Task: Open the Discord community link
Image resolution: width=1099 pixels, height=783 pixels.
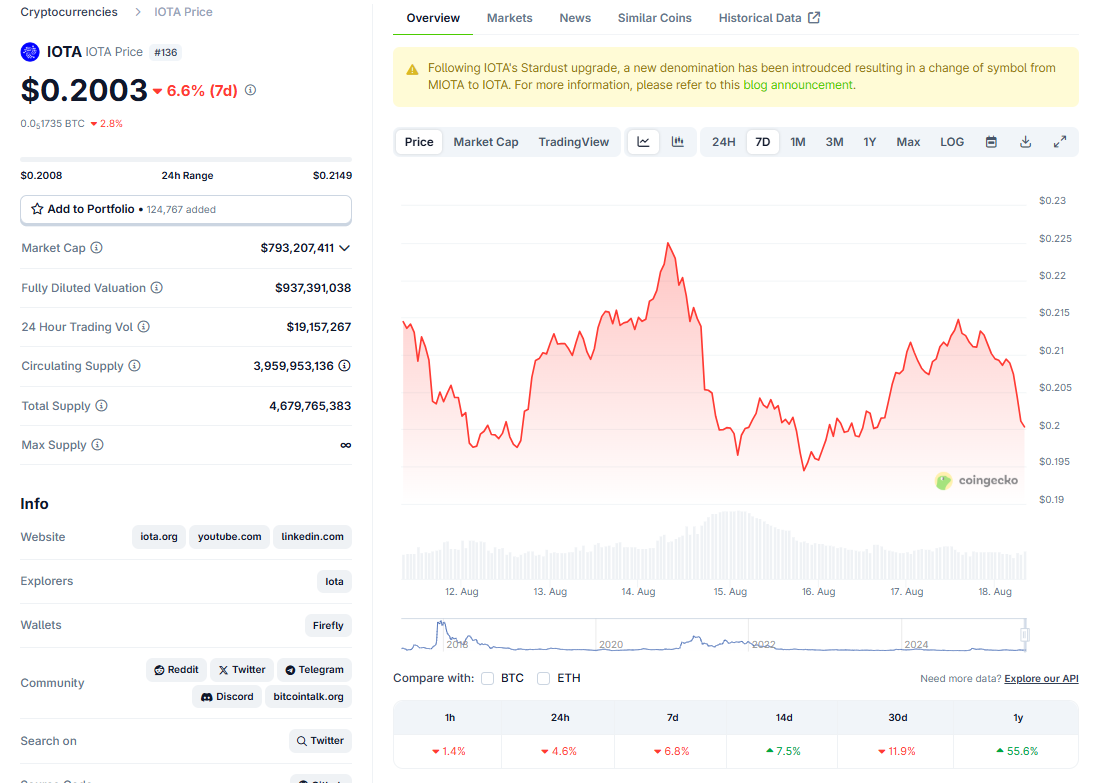Action: [x=227, y=697]
